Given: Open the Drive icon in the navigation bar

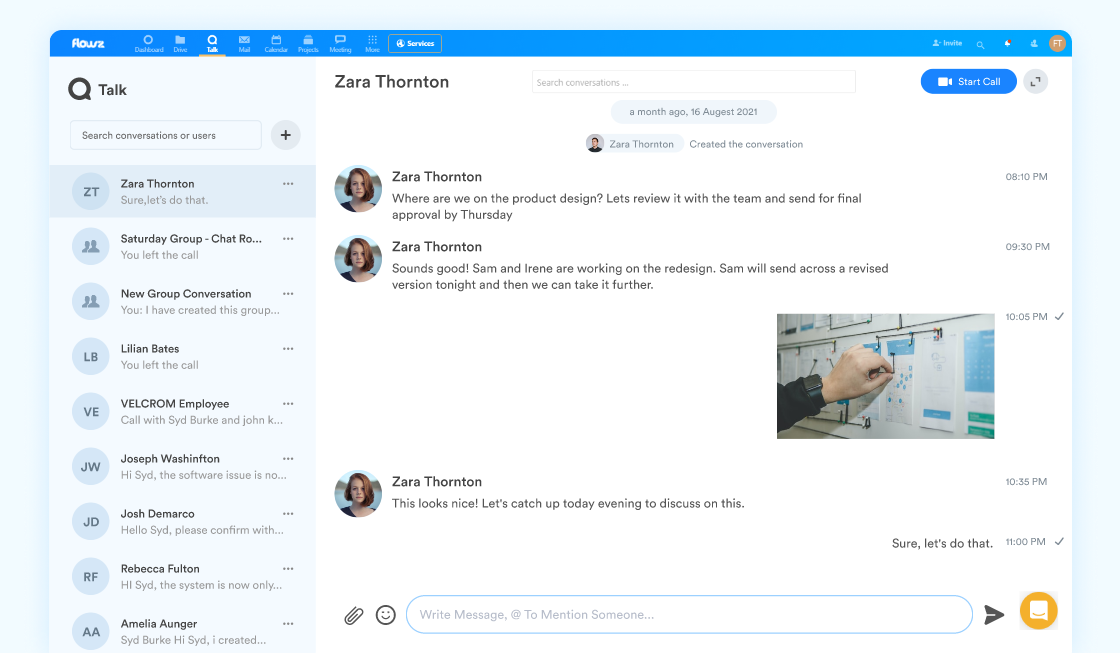Looking at the screenshot, I should click(180, 42).
